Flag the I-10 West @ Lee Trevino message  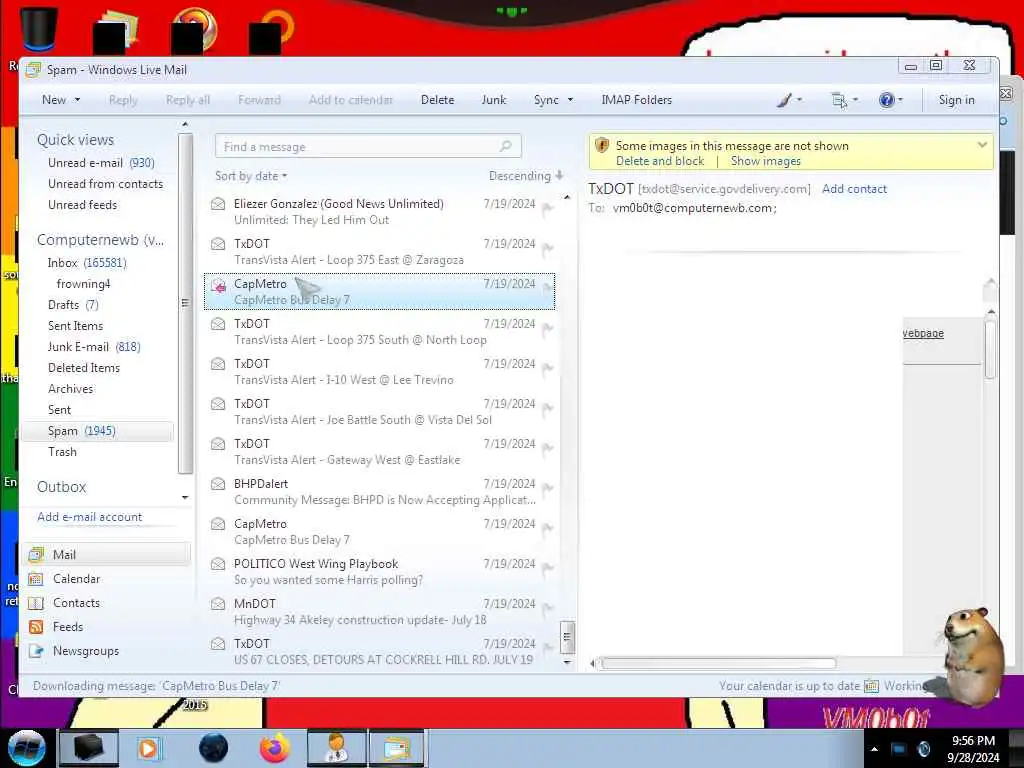548,368
